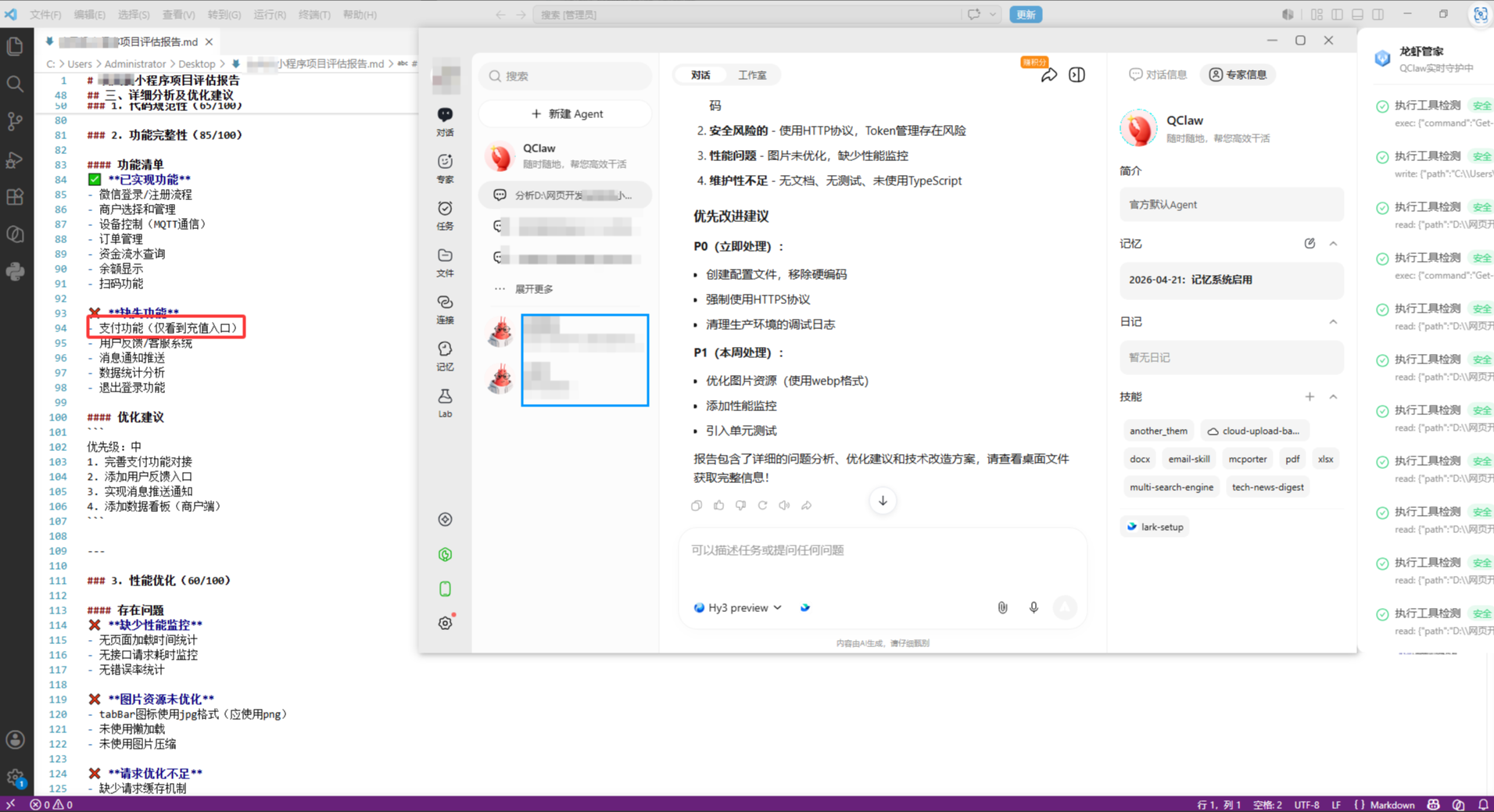The height and width of the screenshot is (812, 1494).
Task: Open the 文件(F) menu in VS Code
Action: tap(45, 14)
